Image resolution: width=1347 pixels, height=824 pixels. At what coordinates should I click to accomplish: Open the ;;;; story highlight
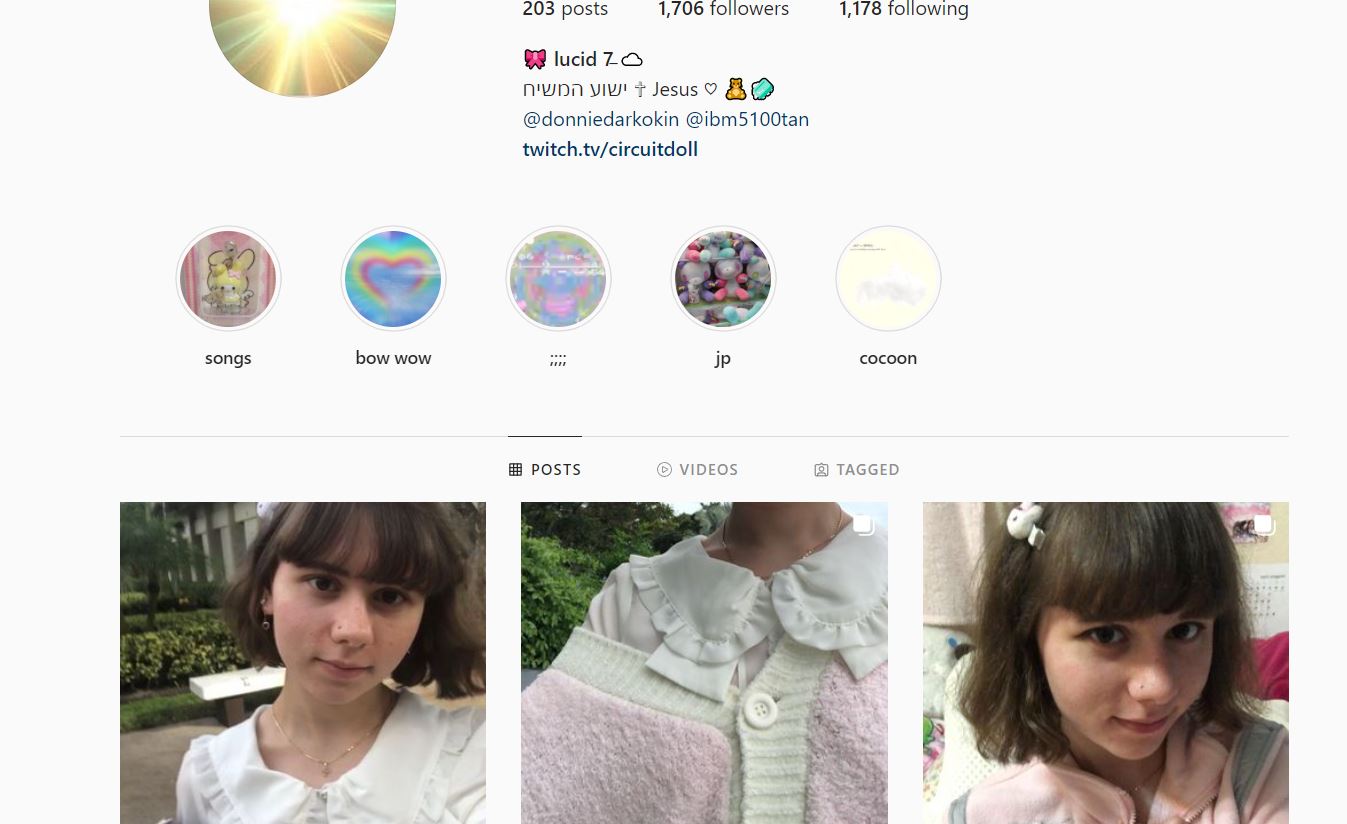point(558,278)
